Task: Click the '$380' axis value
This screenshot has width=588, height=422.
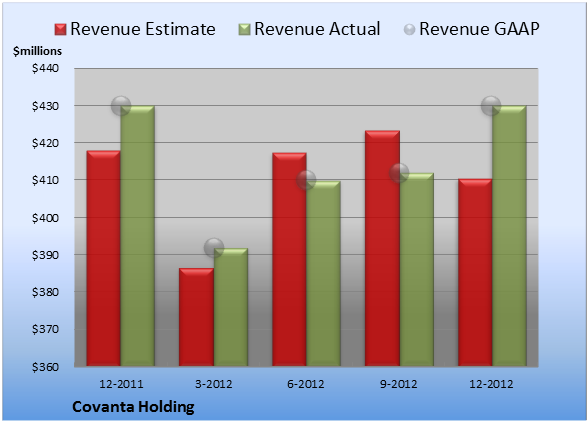Action: pyautogui.click(x=45, y=292)
